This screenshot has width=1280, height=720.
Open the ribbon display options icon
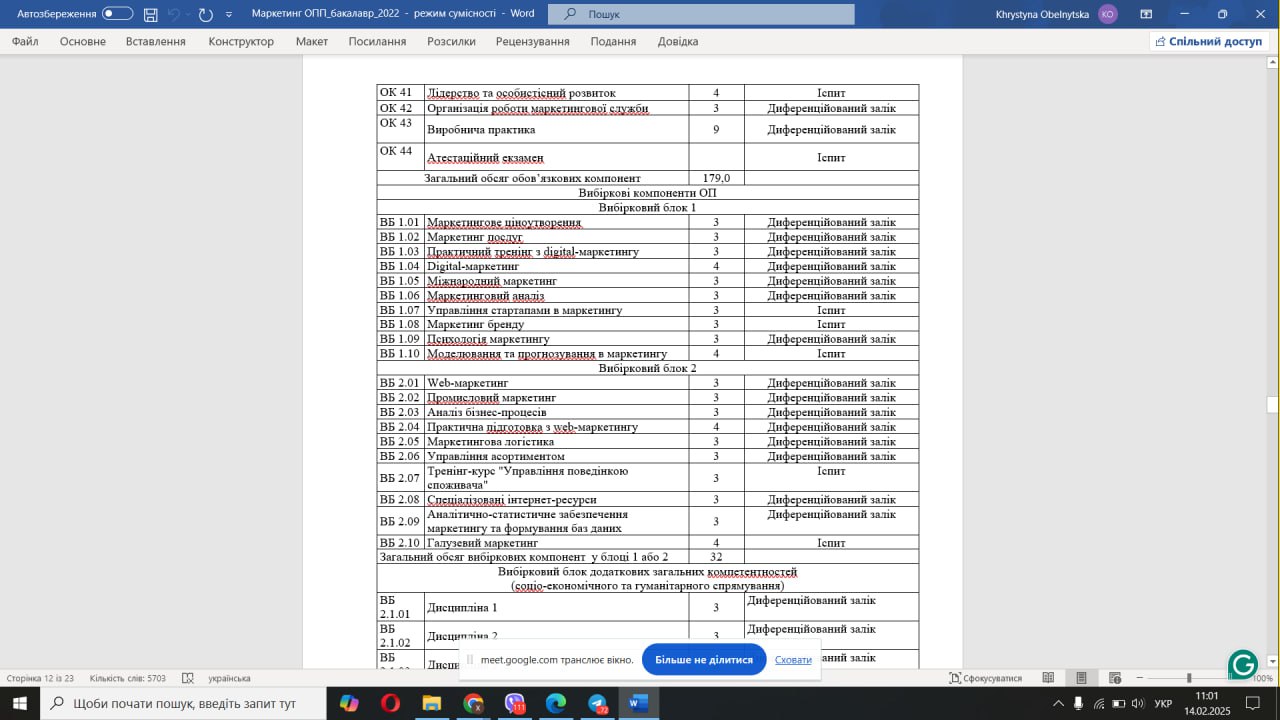pyautogui.click(x=1146, y=14)
